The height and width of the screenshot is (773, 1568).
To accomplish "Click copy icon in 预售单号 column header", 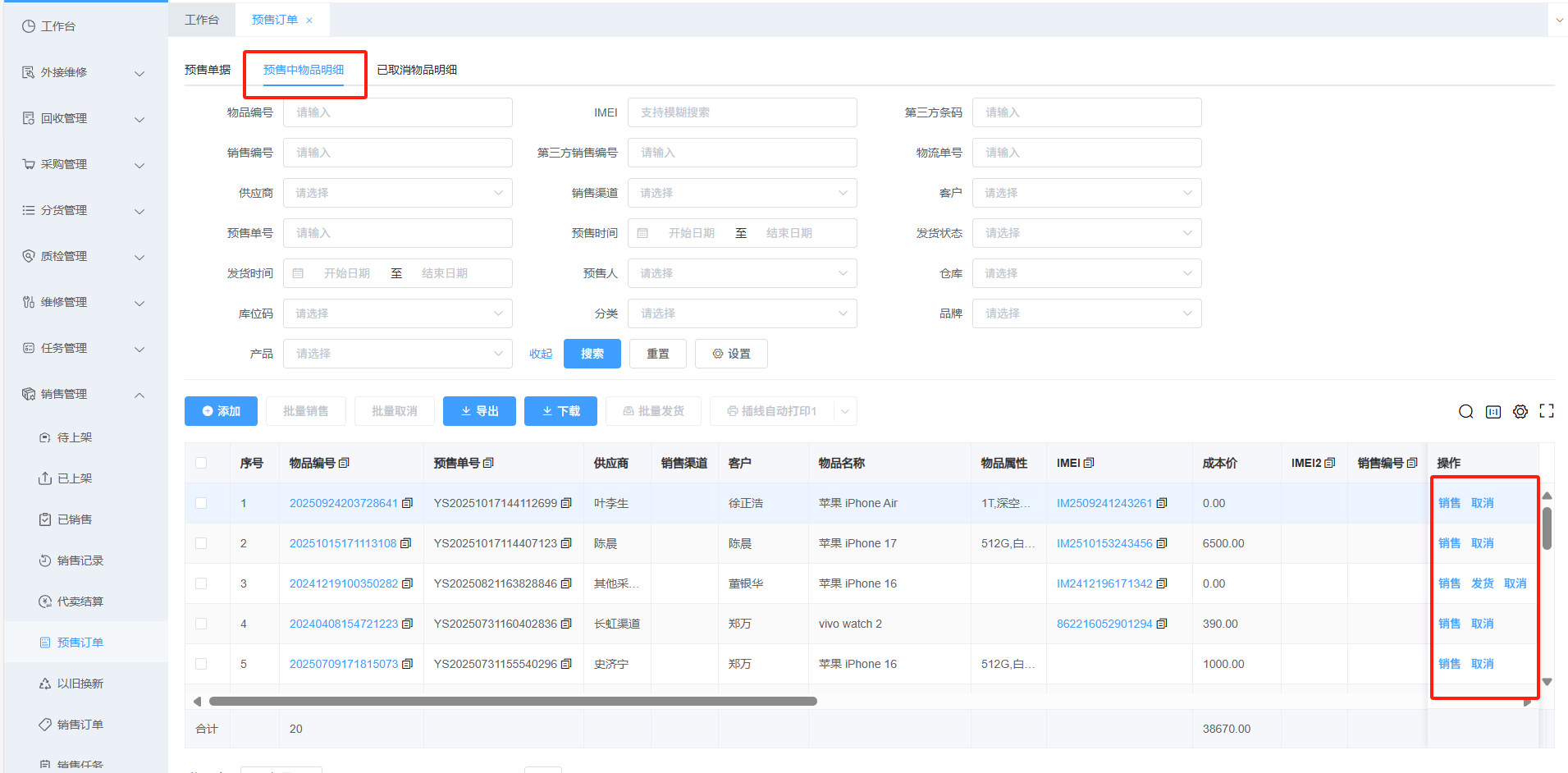I will (489, 463).
